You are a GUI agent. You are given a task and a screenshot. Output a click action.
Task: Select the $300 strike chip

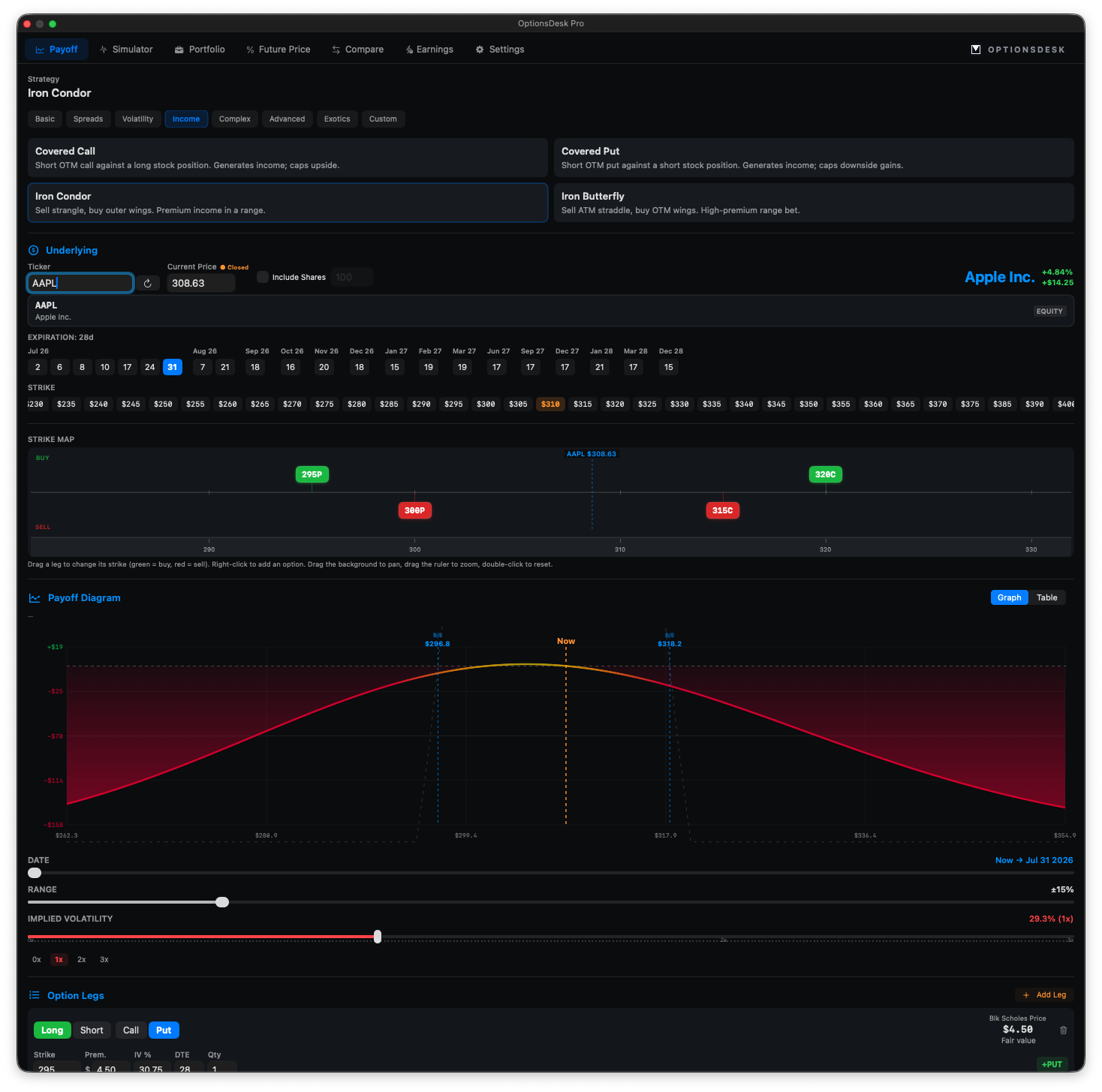(x=486, y=404)
